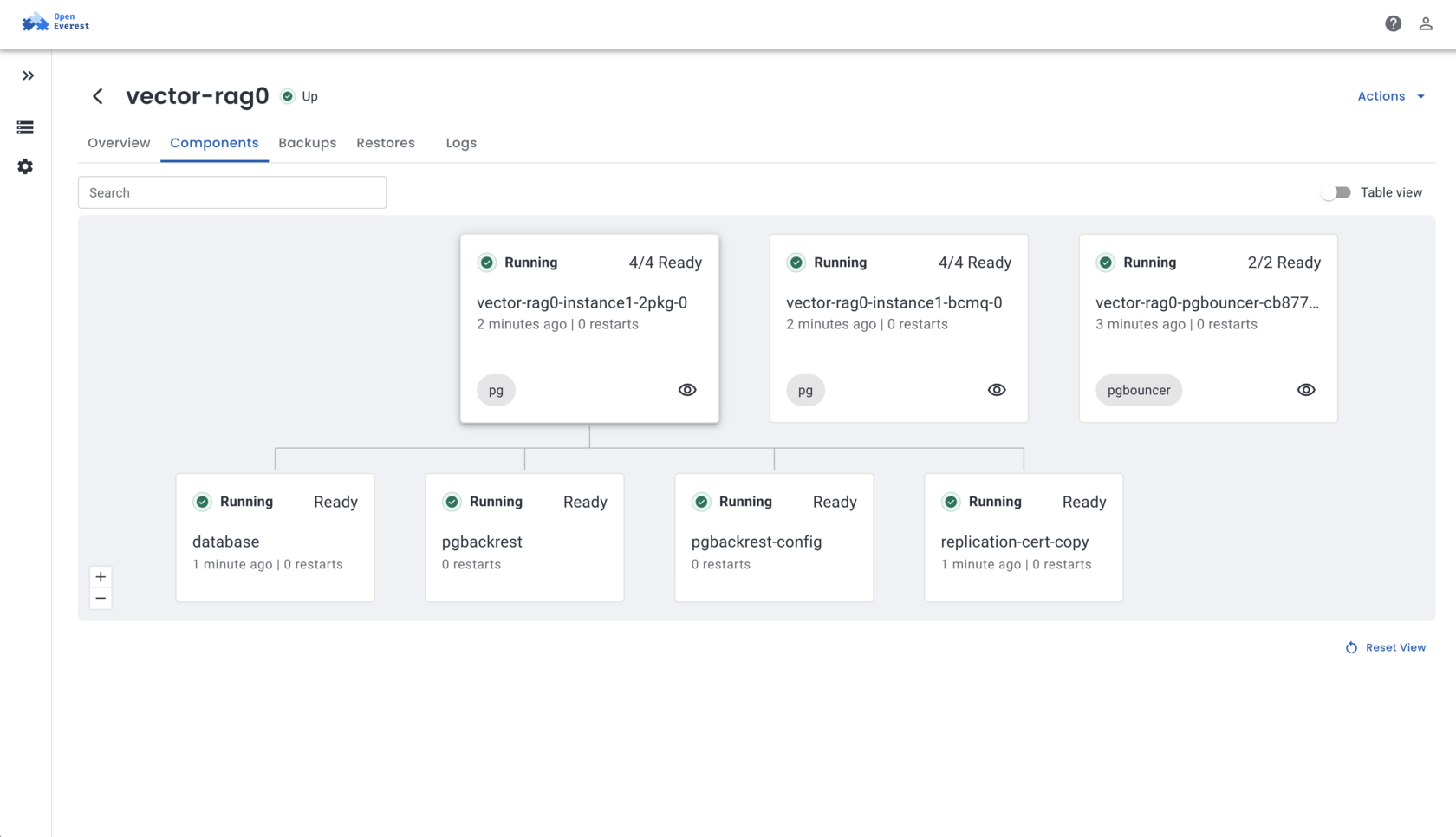Switch to the Overview tab
1456x837 pixels.
[x=118, y=143]
